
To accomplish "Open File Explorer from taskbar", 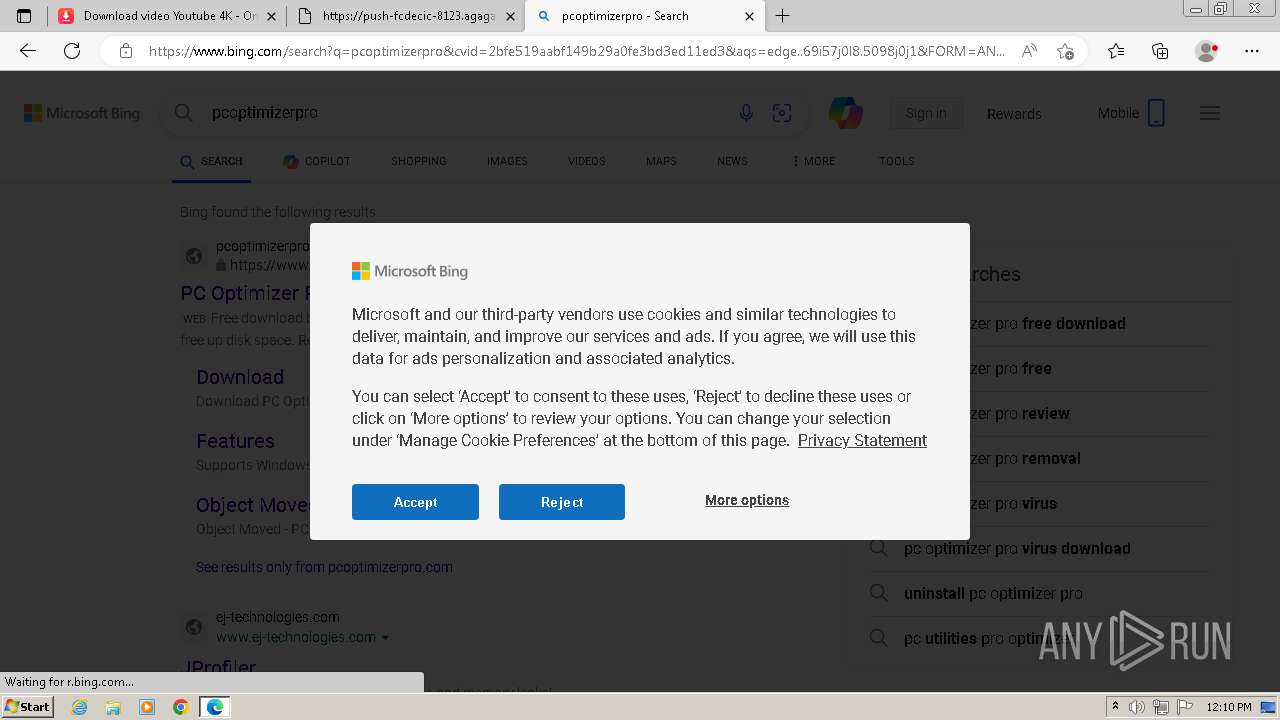I will click(x=113, y=707).
